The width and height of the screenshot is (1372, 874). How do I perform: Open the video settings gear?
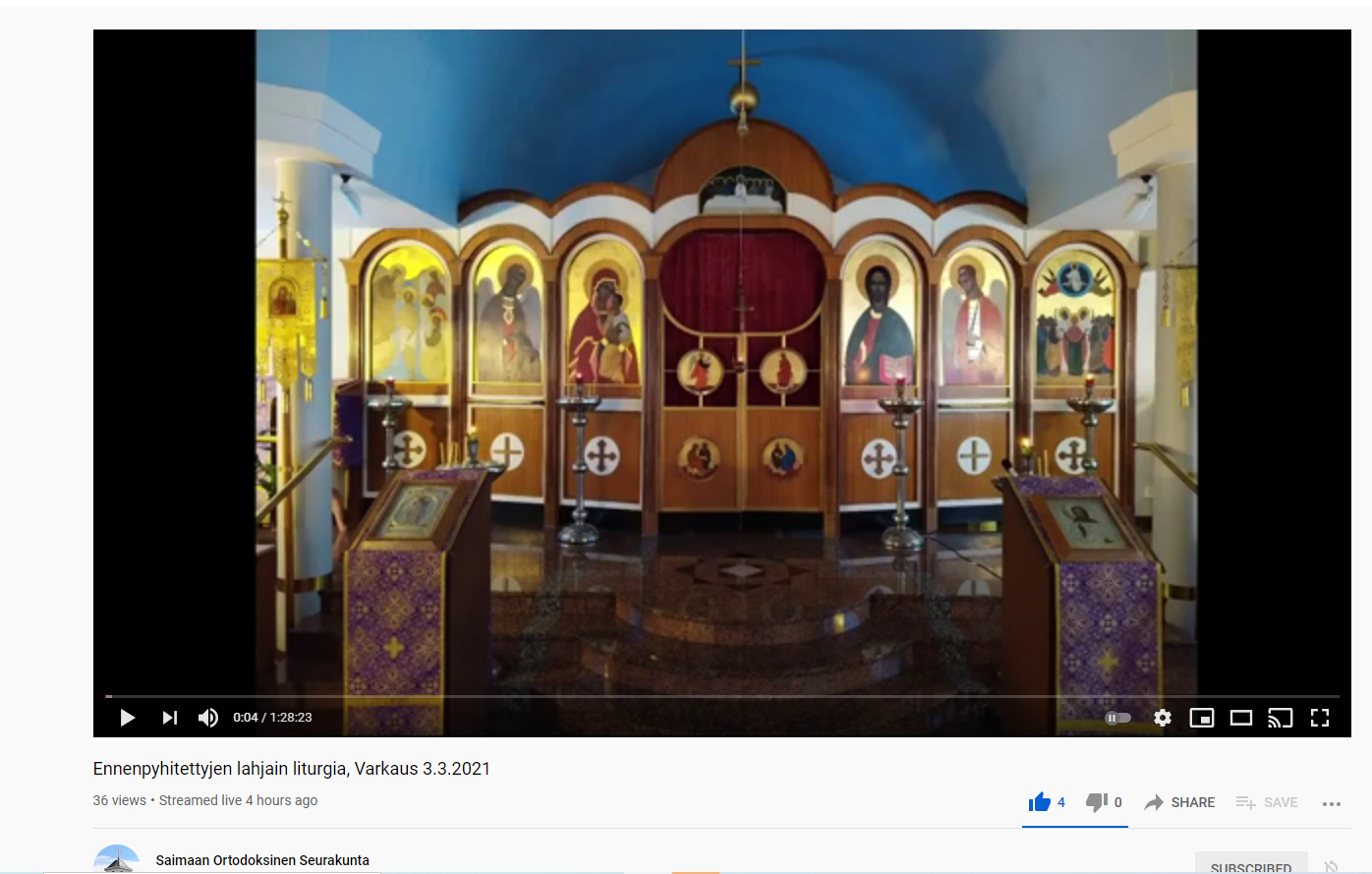[1163, 718]
